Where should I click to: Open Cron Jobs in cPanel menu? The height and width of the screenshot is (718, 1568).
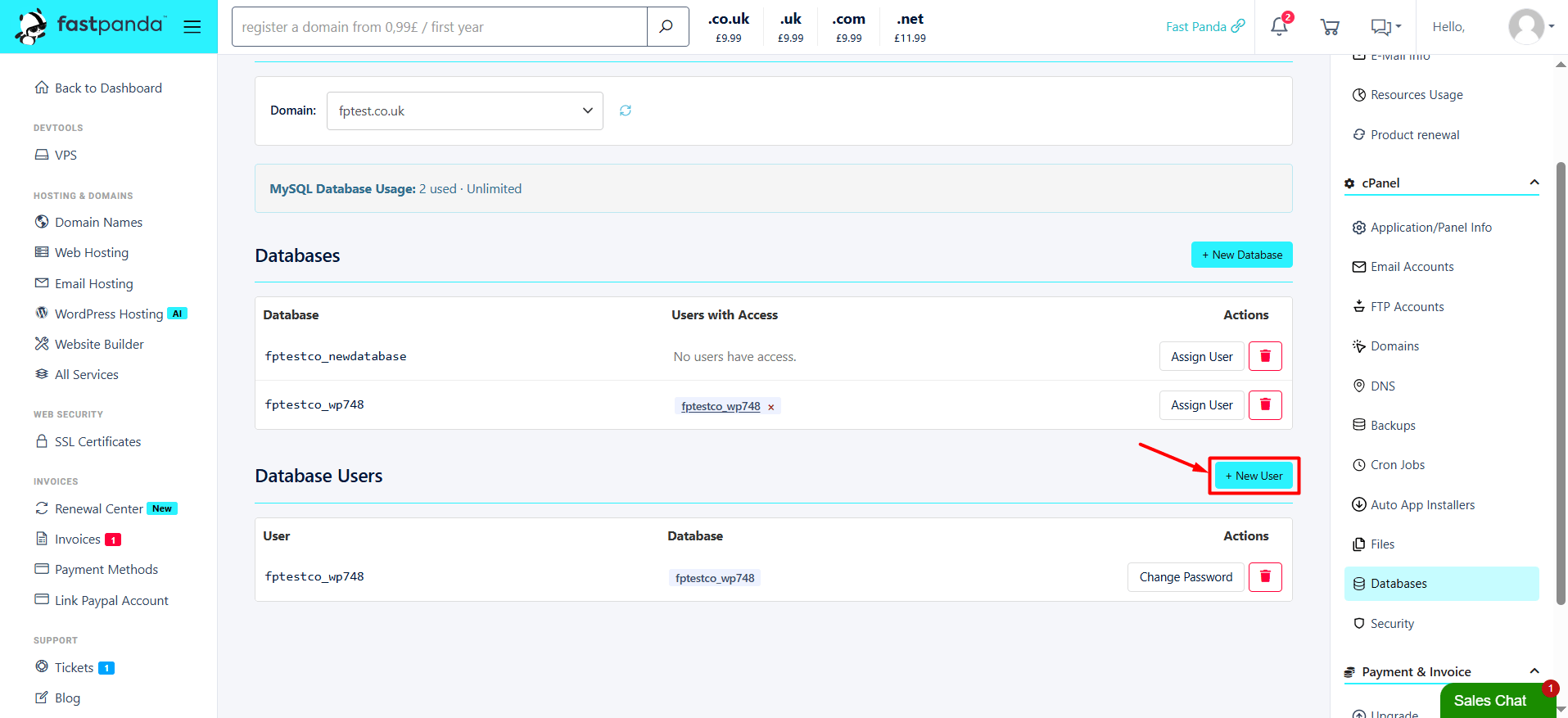pyautogui.click(x=1389, y=465)
